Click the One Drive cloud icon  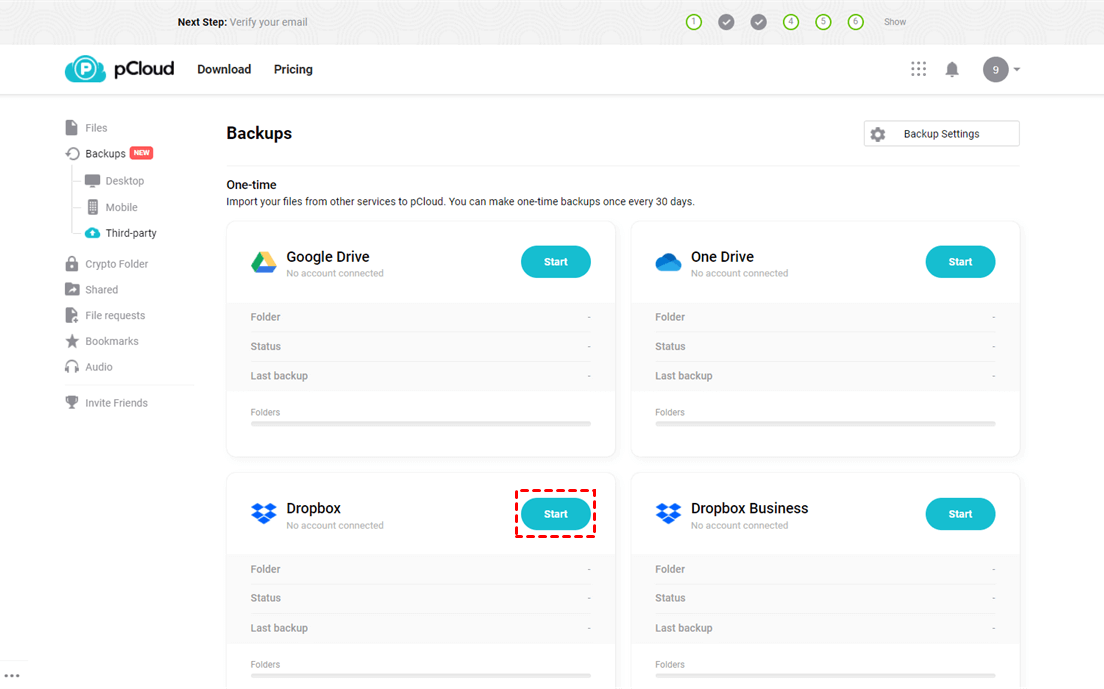pos(668,263)
